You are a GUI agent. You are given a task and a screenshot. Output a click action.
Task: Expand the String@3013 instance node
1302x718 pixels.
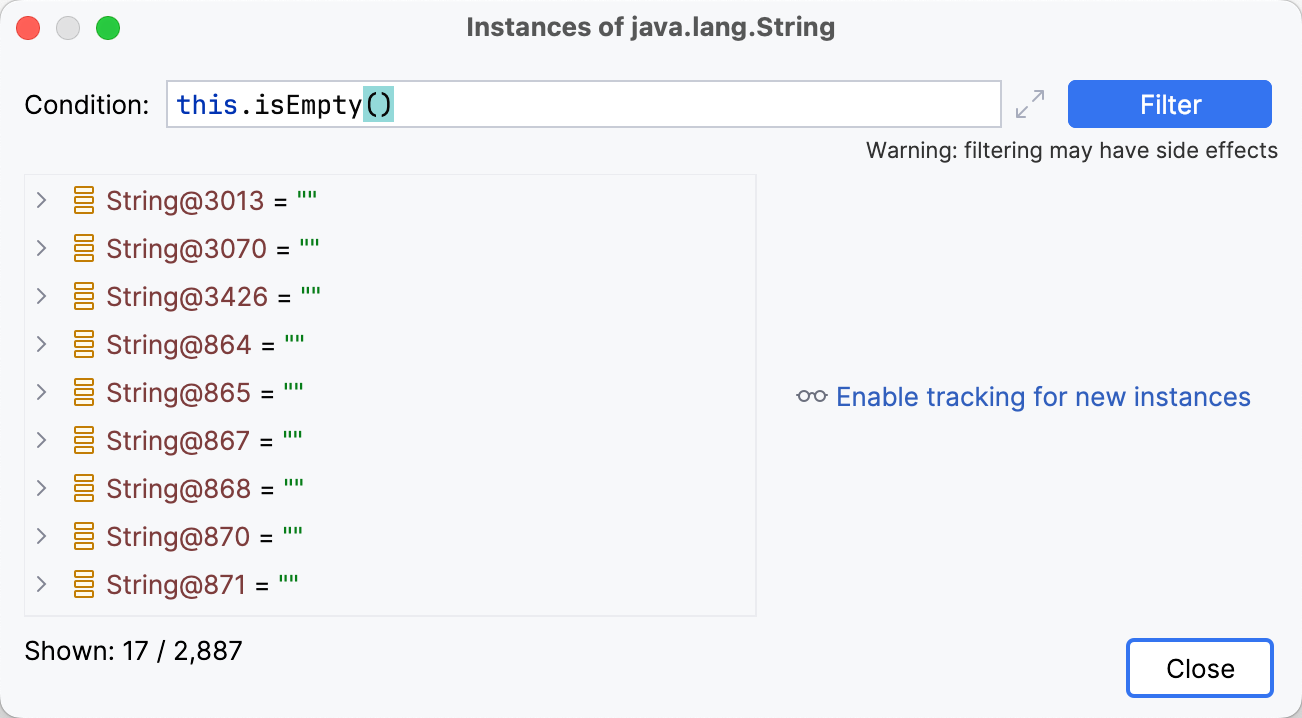pos(41,200)
